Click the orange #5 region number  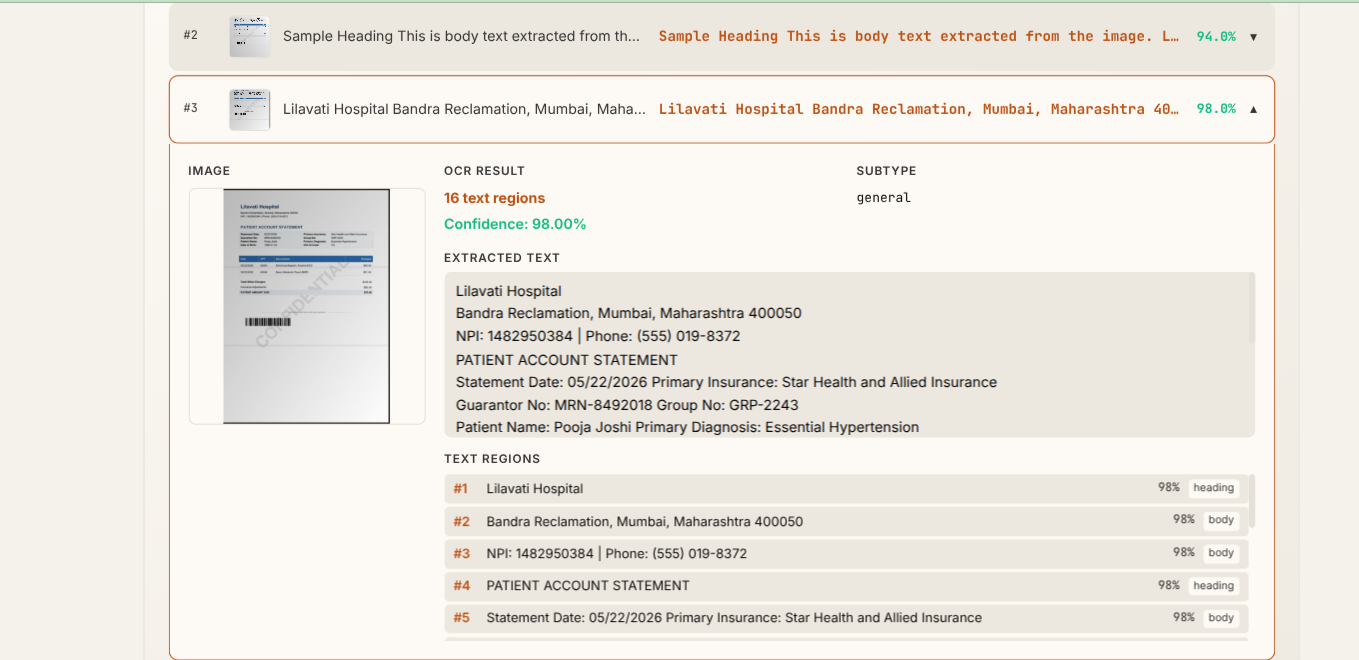pyautogui.click(x=461, y=618)
